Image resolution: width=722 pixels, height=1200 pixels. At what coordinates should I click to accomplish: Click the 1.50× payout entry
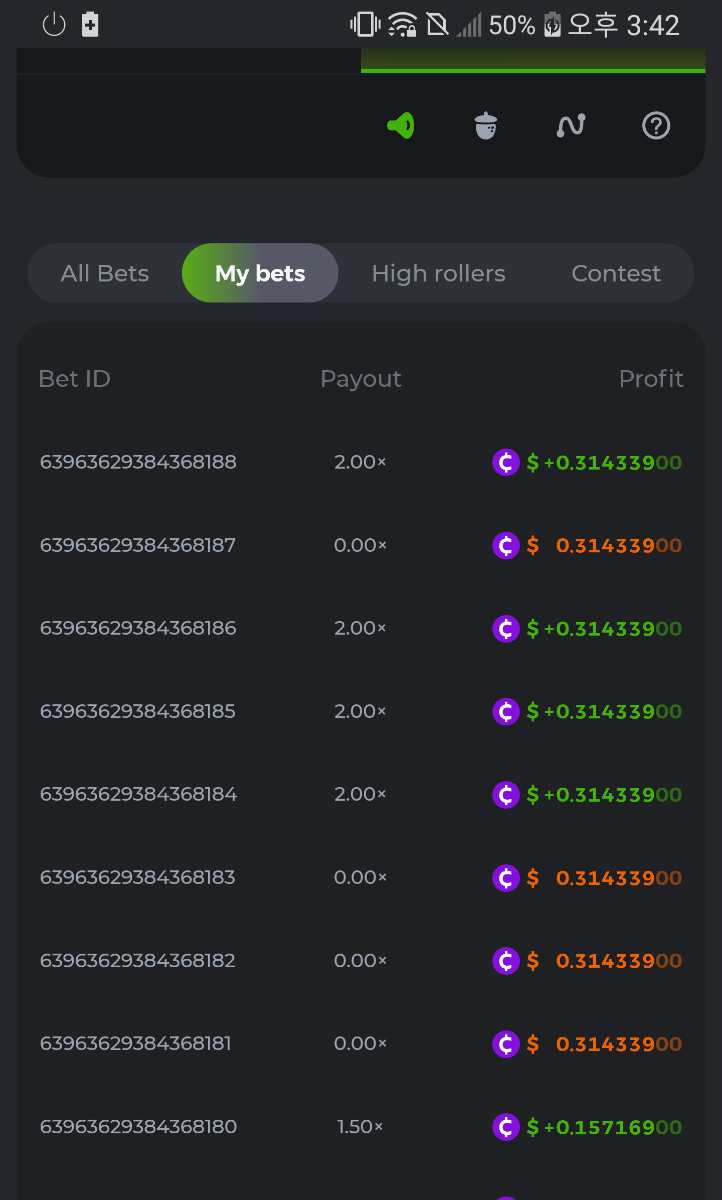tap(360, 1127)
